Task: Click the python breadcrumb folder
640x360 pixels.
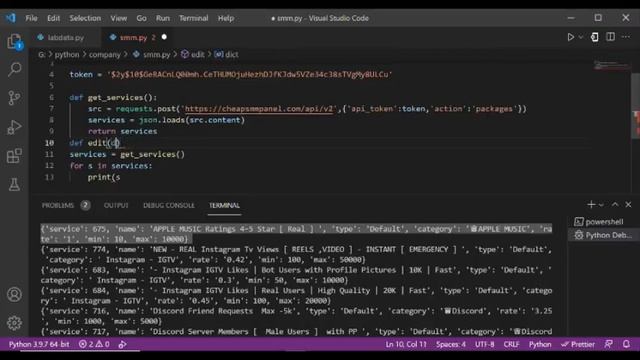Action: [67, 55]
